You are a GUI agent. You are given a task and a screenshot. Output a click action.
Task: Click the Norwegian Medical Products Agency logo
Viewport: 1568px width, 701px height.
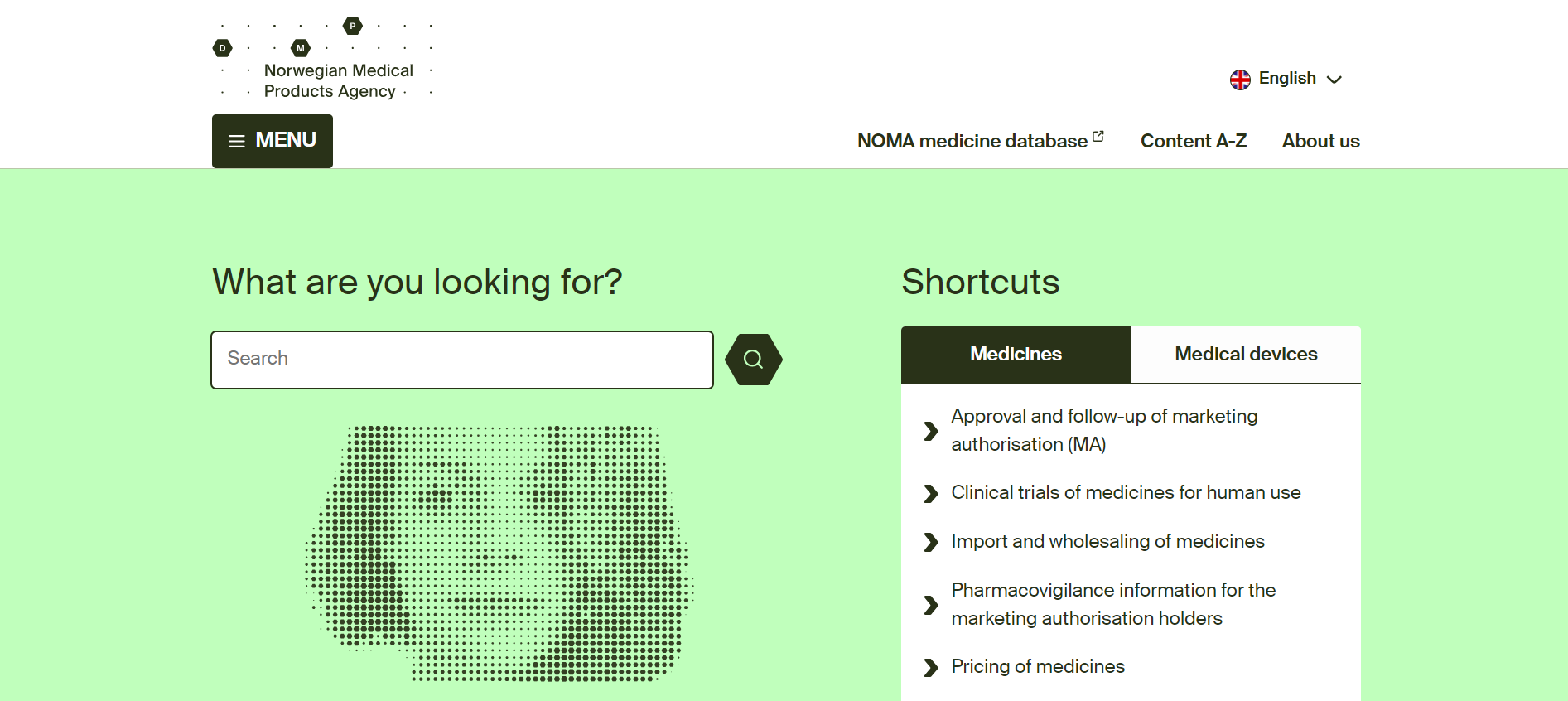click(325, 60)
